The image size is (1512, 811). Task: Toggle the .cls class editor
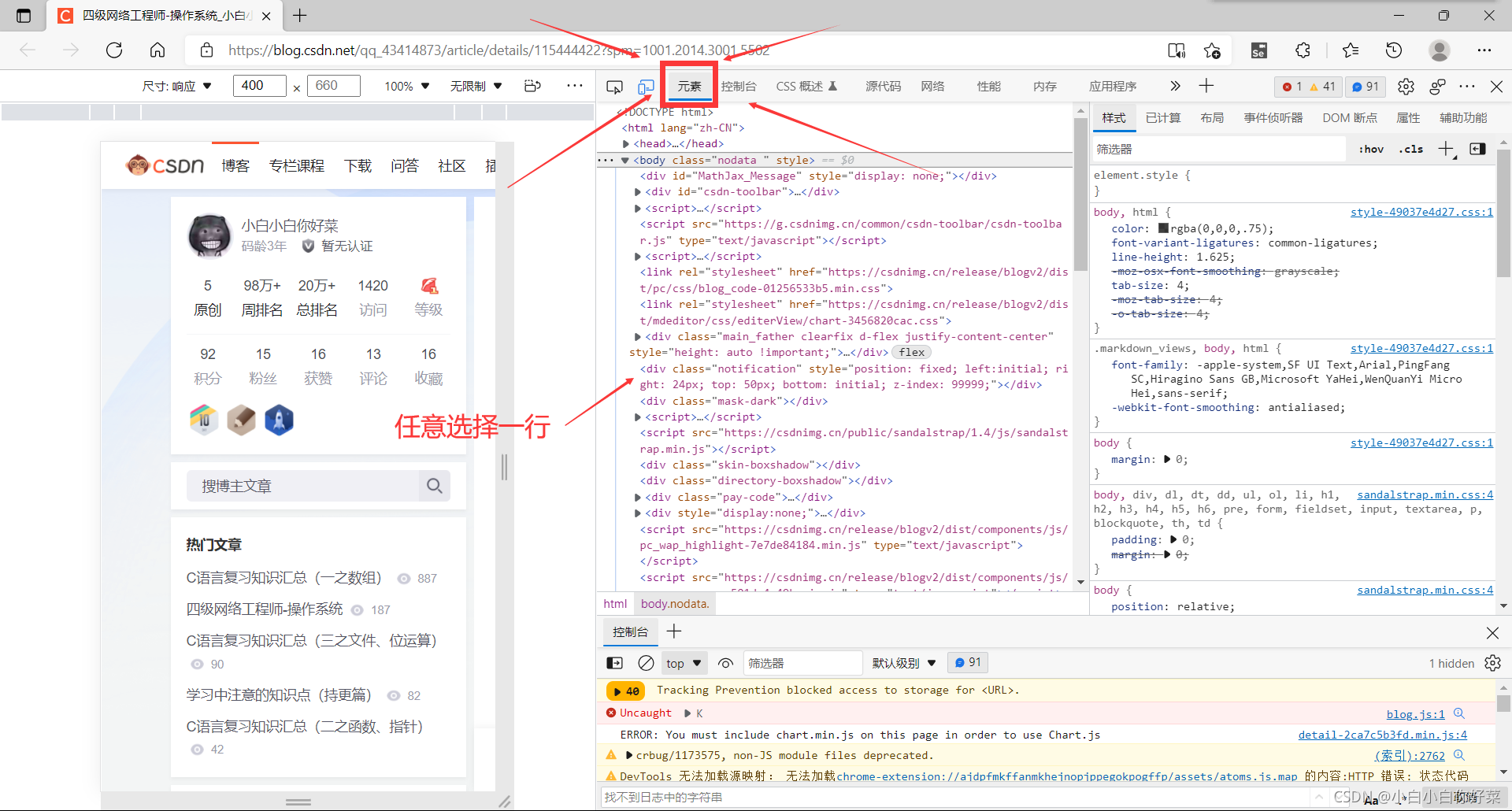1411,149
